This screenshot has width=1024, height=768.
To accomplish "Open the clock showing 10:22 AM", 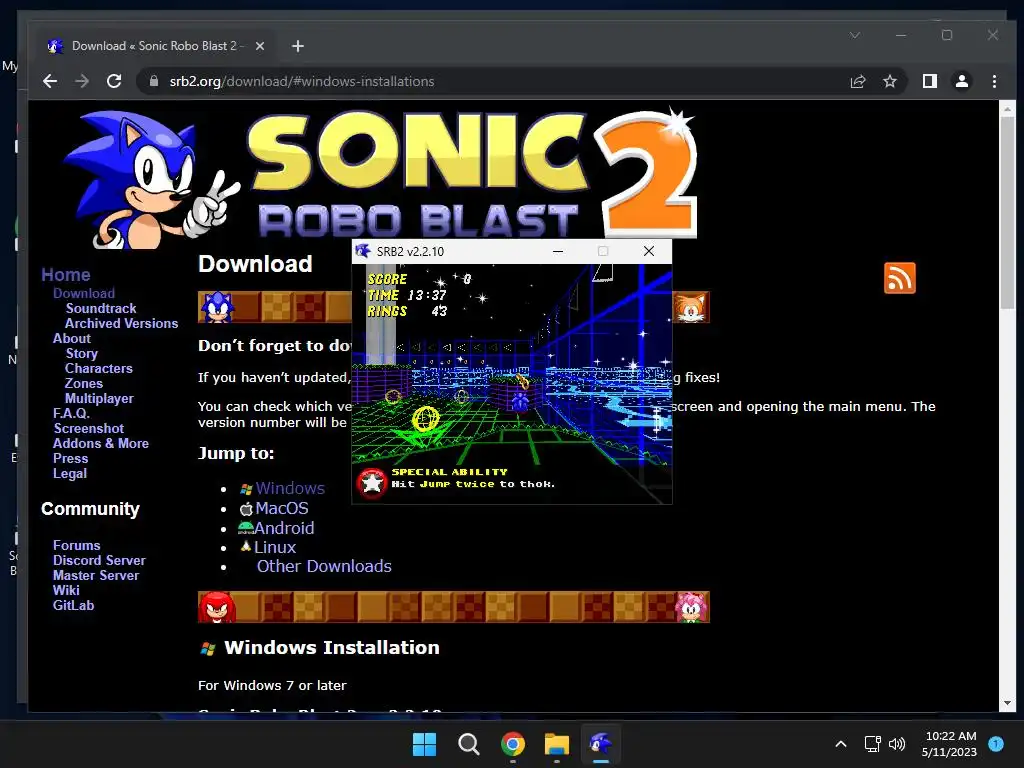I will tap(950, 744).
